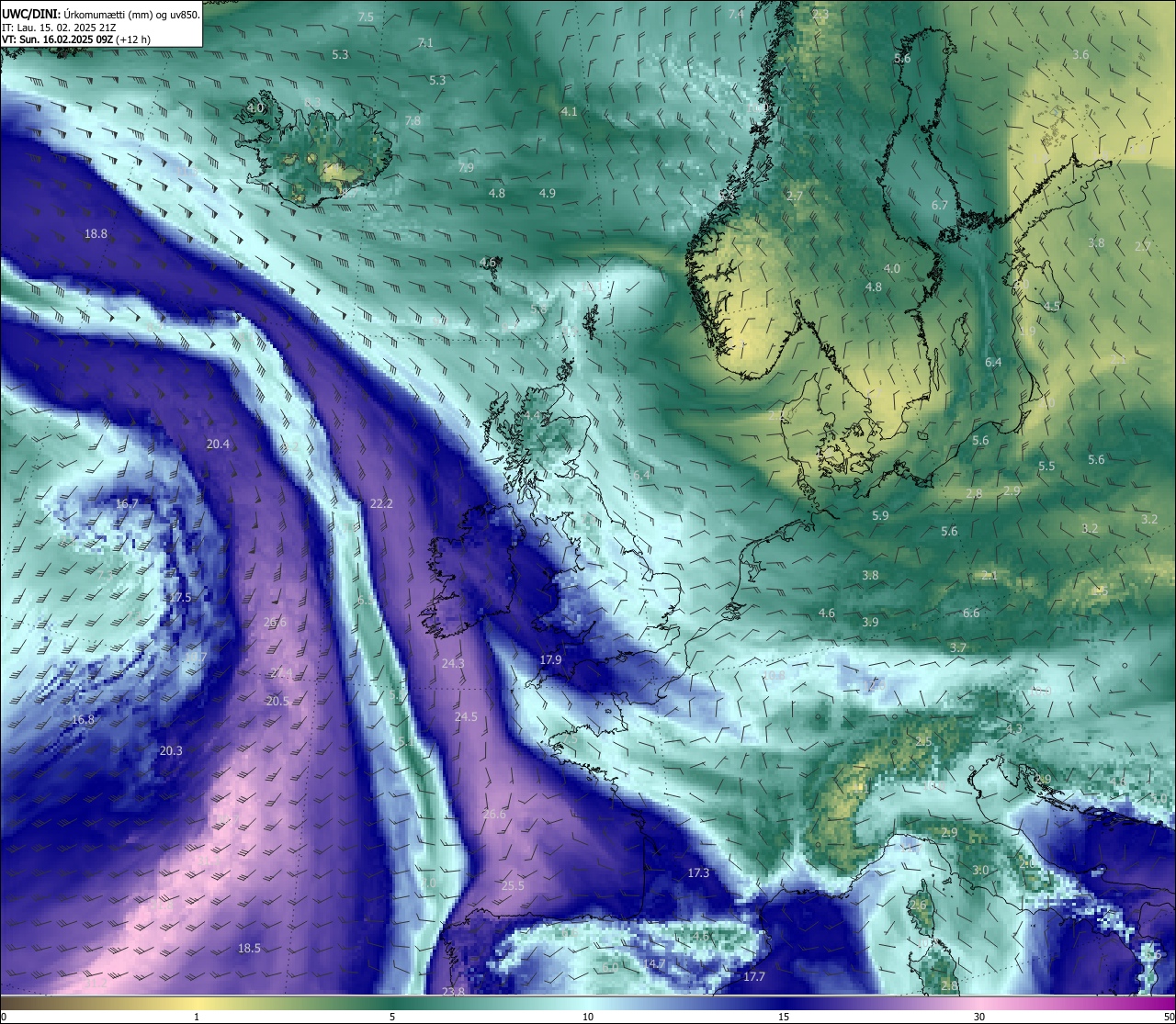Click the 17.9 value over southern England
The height and width of the screenshot is (1024, 1176).
[550, 660]
